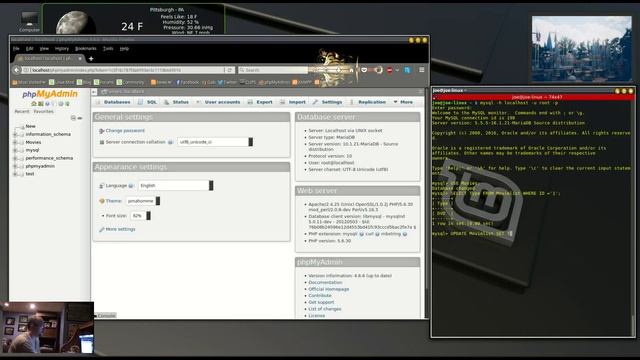
Task: Open Firefox Tools menu
Action: point(108,49)
